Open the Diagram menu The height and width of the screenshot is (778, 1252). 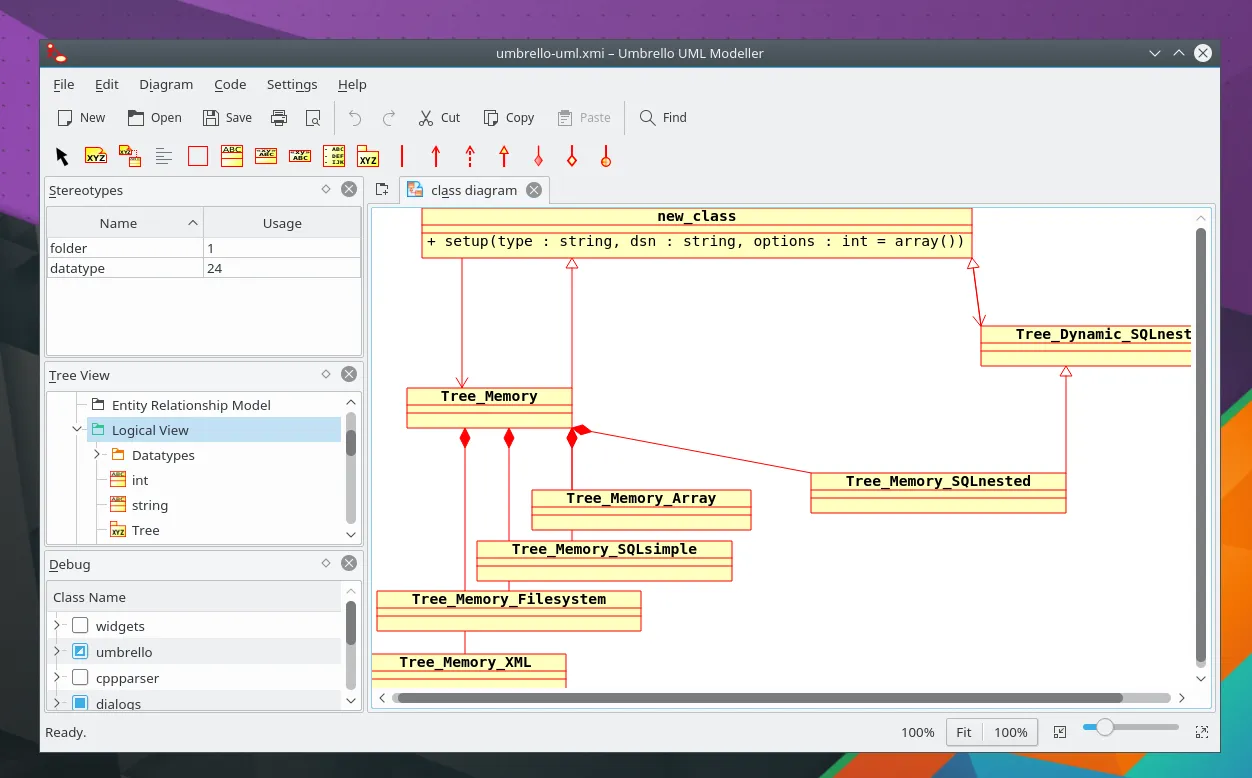(166, 85)
